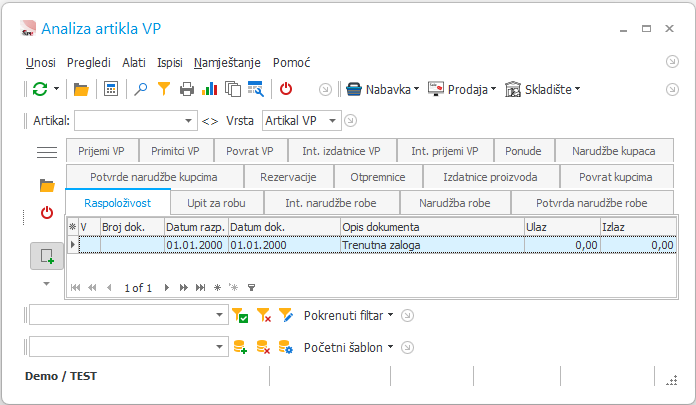The width and height of the screenshot is (696, 405).
Task: Open the Ispisi menu
Action: point(170,63)
